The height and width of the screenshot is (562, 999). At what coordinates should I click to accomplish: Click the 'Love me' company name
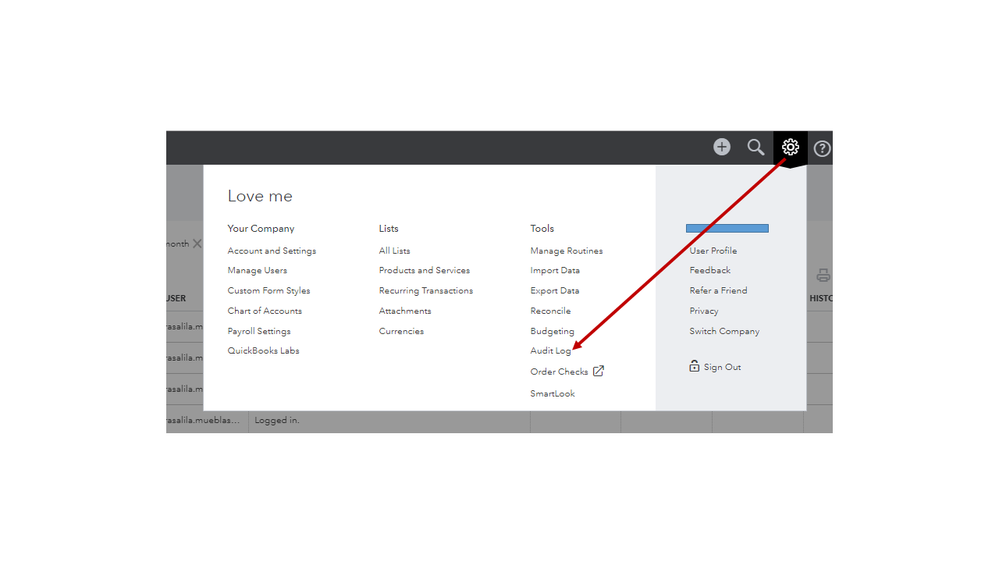pyautogui.click(x=260, y=196)
